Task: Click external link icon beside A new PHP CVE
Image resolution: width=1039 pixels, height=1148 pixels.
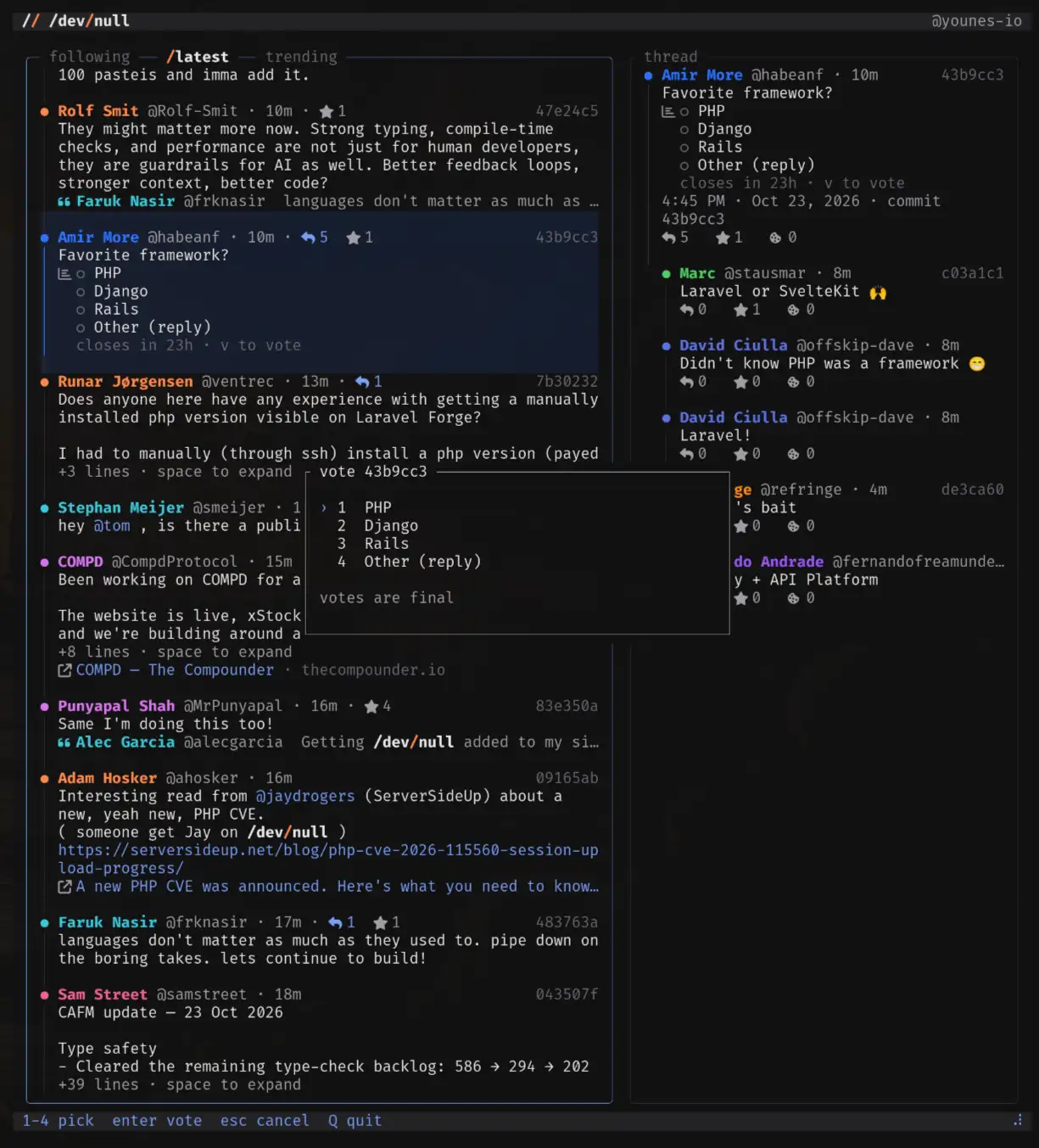Action: (64, 887)
